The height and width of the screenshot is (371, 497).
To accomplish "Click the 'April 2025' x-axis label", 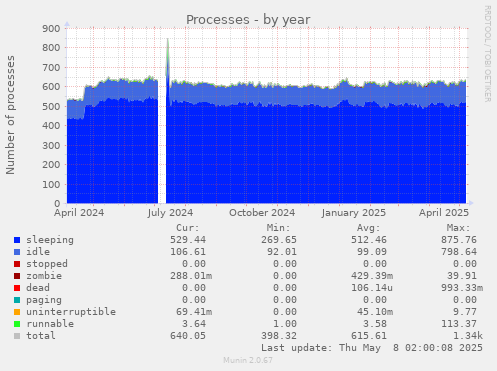I will pyautogui.click(x=444, y=213).
